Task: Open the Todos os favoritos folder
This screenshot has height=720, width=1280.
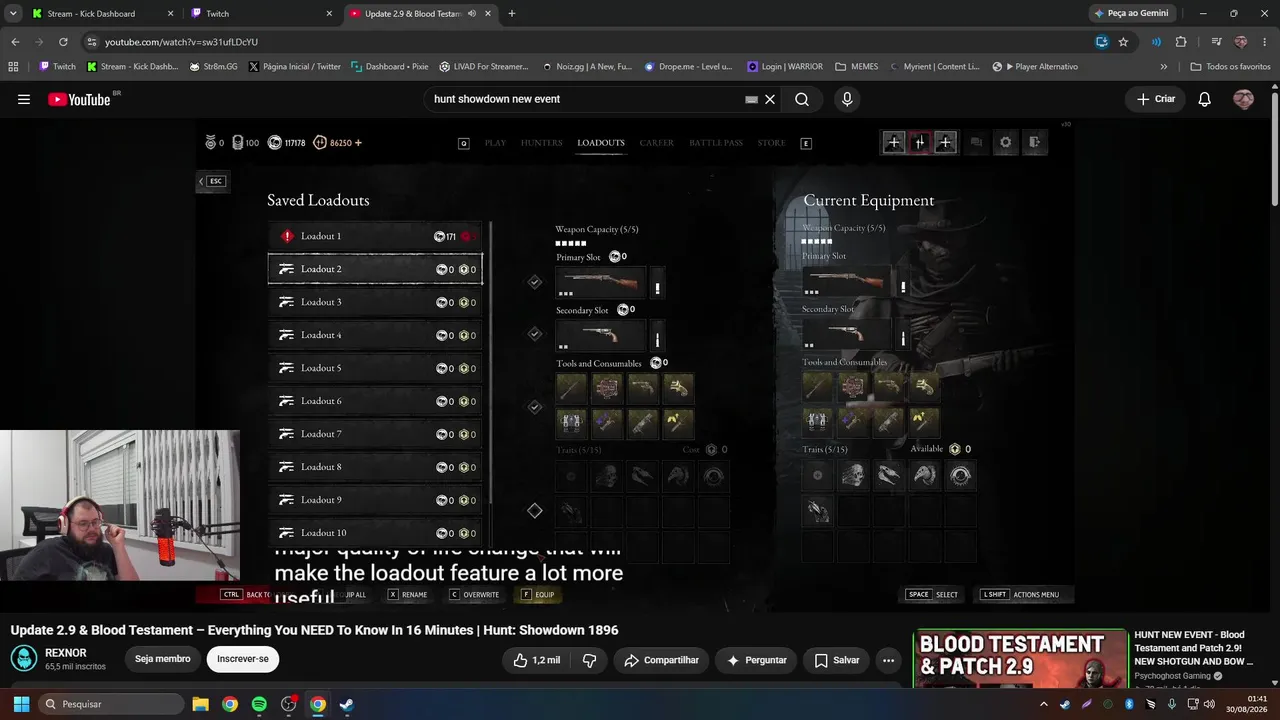Action: [1230, 67]
